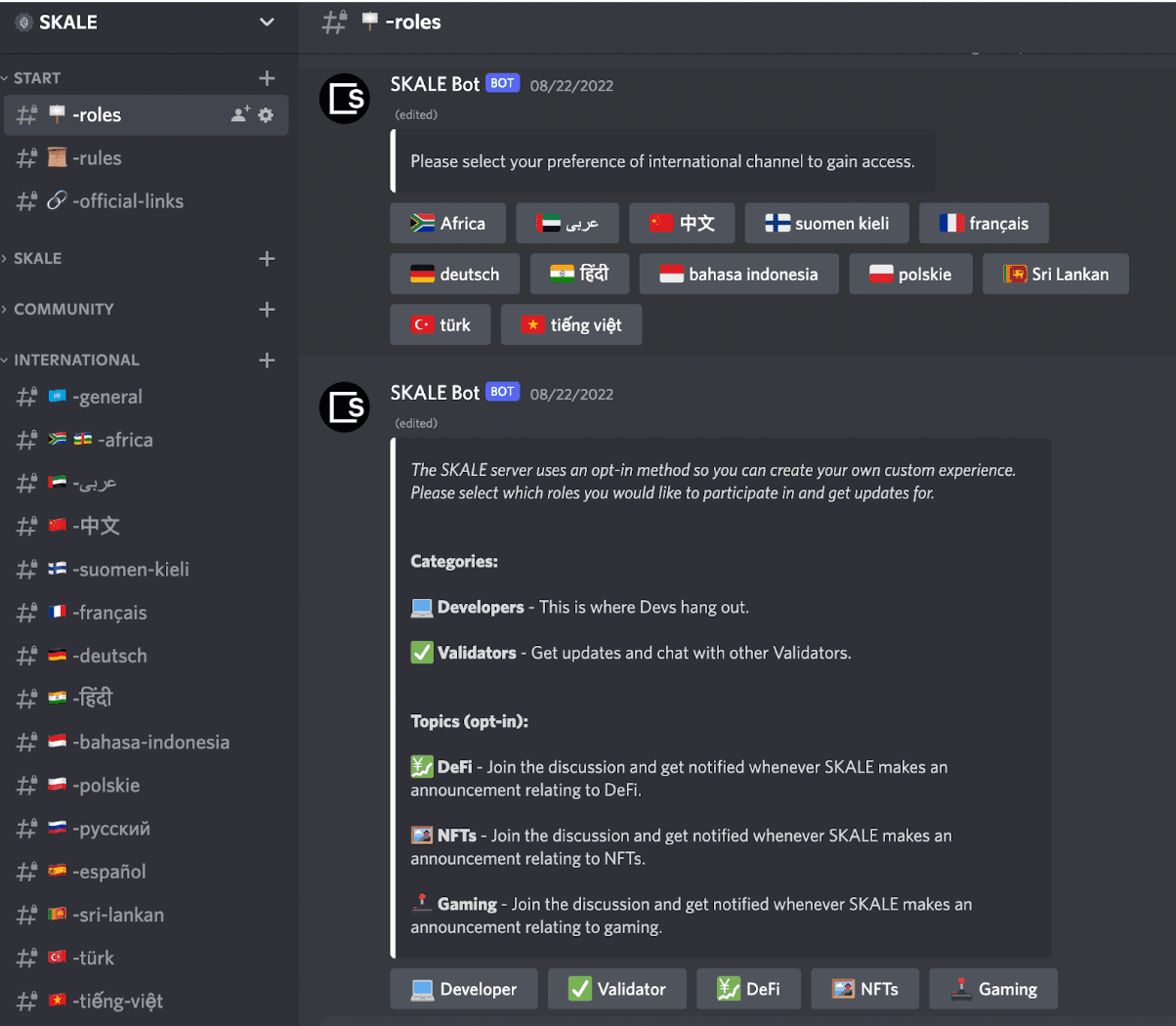The image size is (1176, 1026).
Task: Expand the COMMUNITY channel category
Action: click(x=63, y=309)
